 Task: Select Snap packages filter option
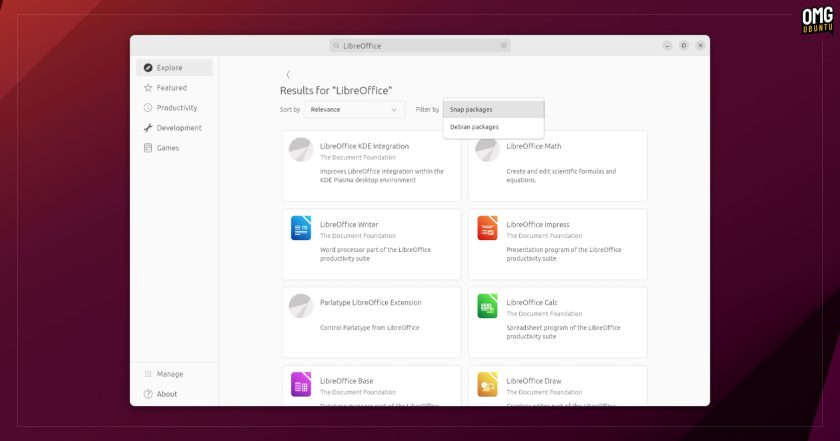click(493, 109)
